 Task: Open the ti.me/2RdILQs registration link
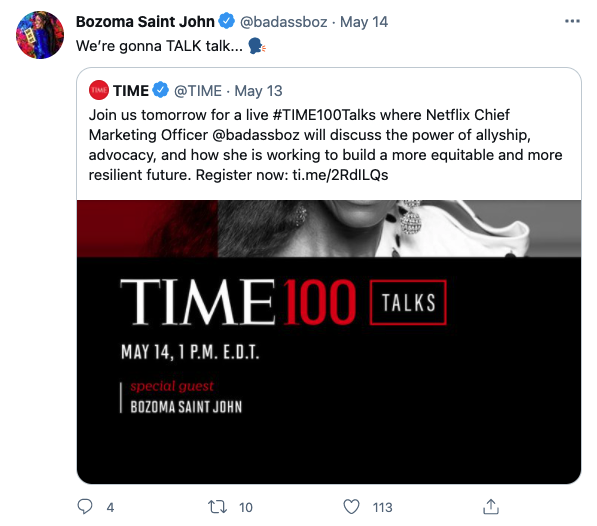coord(340,175)
